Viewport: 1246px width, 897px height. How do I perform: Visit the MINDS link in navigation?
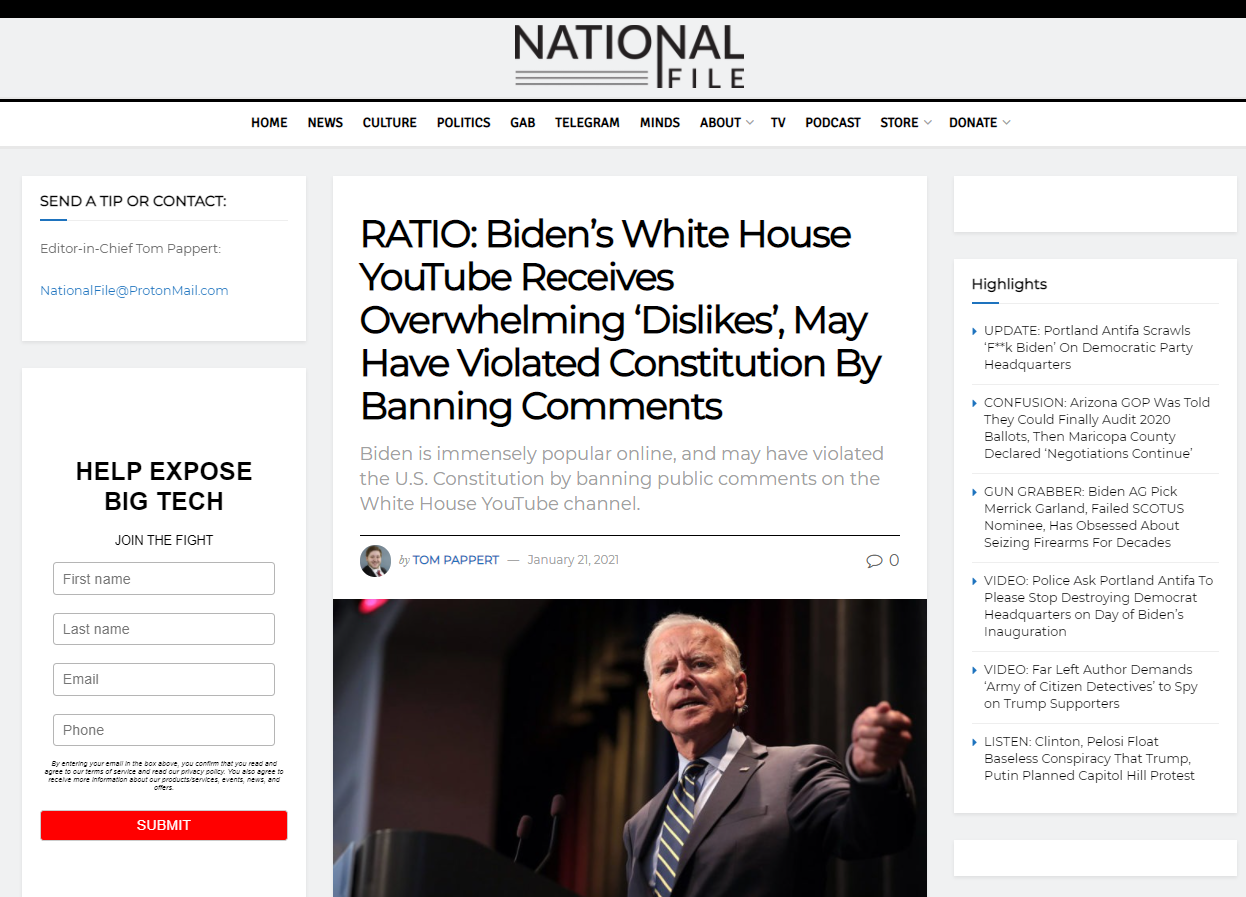[x=660, y=123]
